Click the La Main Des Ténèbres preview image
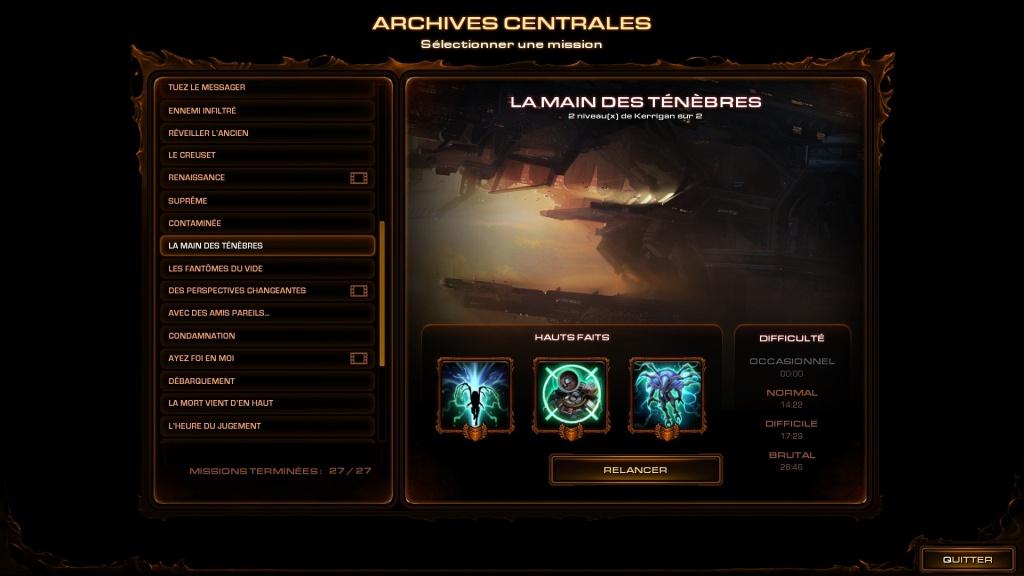 637,202
